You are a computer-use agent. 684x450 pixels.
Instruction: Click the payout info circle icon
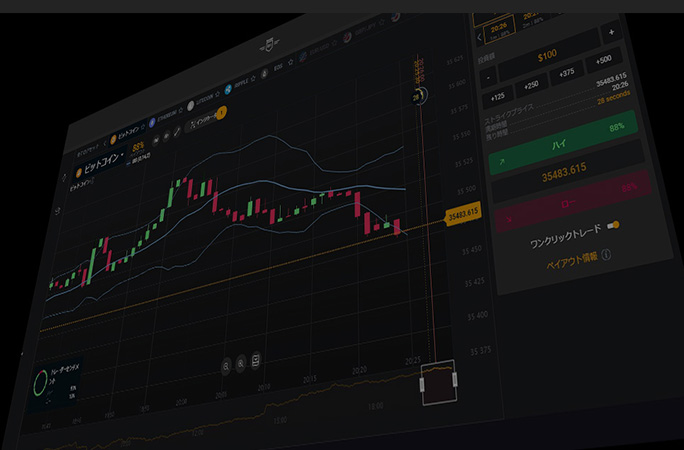[x=606, y=256]
